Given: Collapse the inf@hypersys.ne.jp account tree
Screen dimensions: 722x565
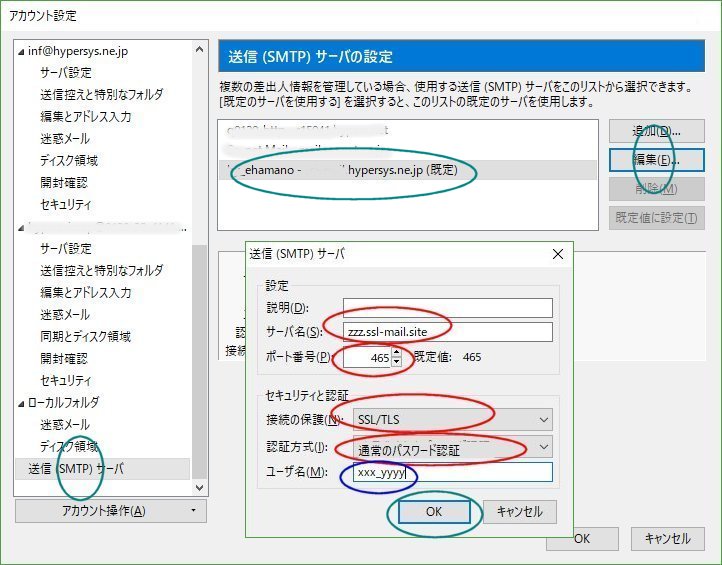Looking at the screenshot, I should click(x=22, y=51).
